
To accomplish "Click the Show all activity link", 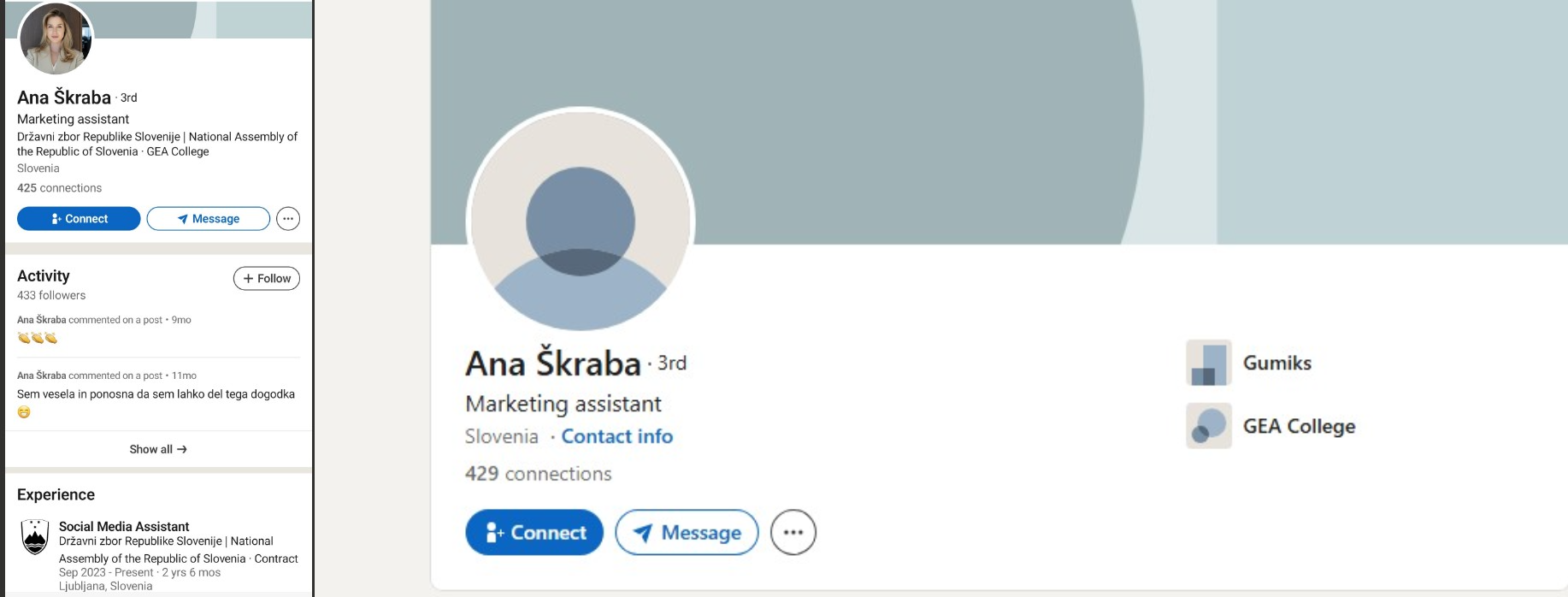I will click(x=158, y=449).
